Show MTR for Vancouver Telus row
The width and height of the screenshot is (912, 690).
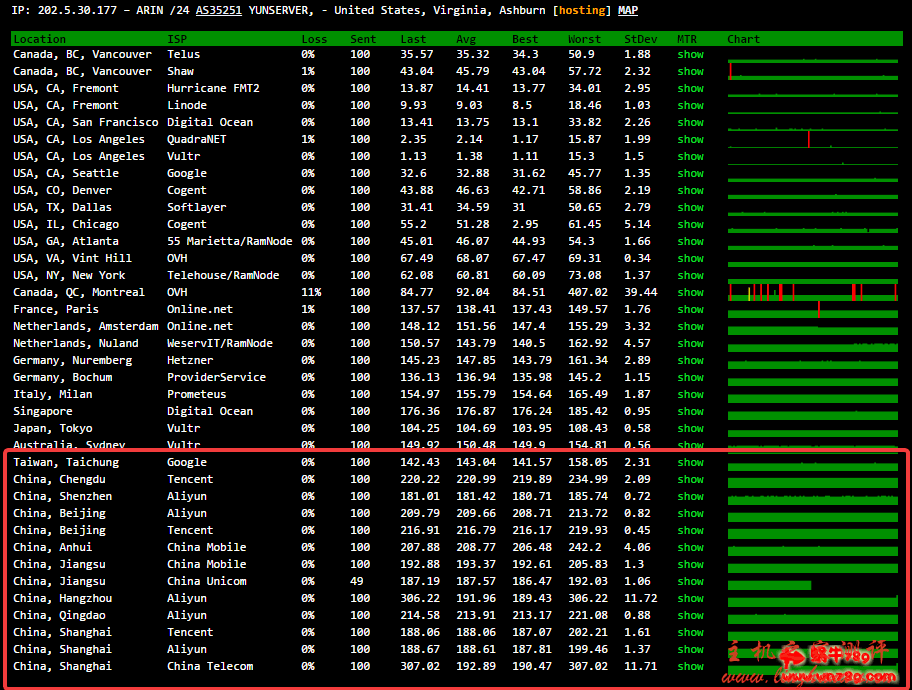(690, 55)
